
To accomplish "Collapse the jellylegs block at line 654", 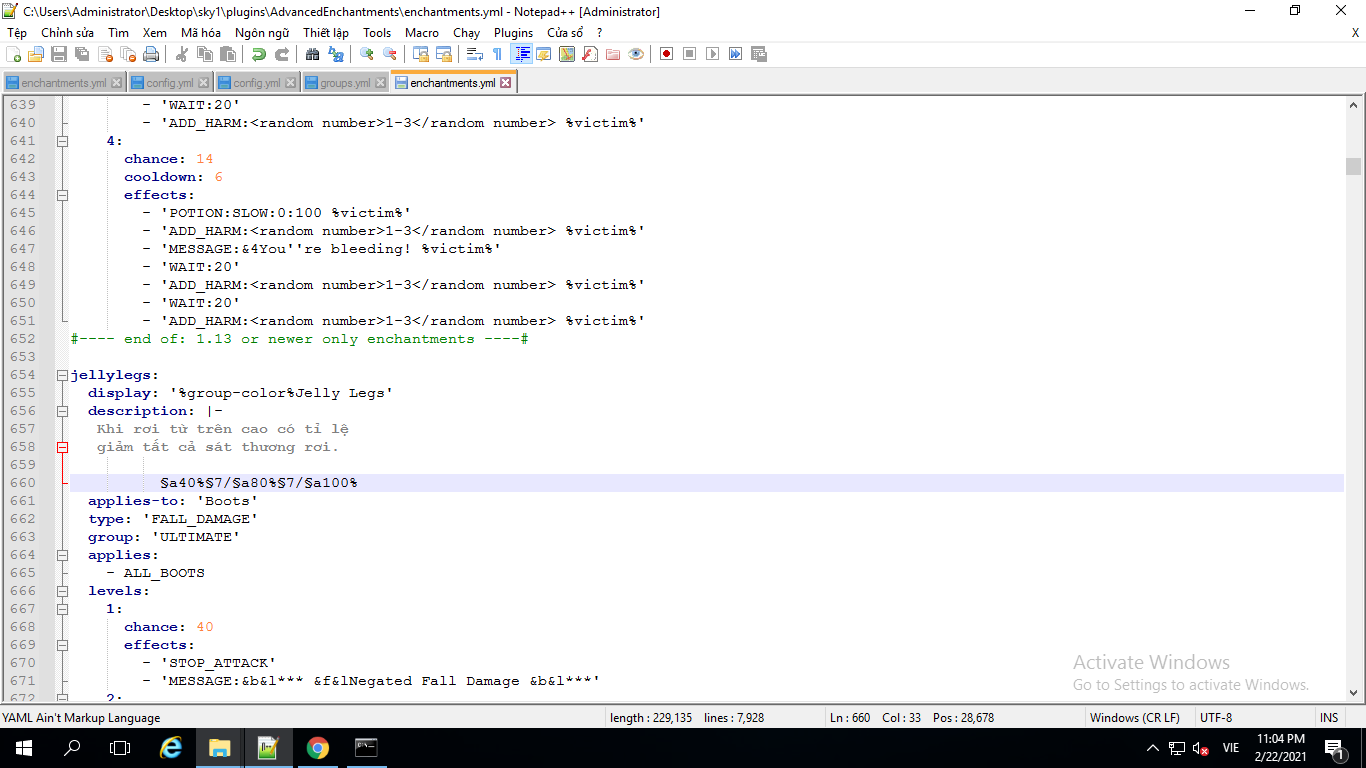I will tap(62, 375).
